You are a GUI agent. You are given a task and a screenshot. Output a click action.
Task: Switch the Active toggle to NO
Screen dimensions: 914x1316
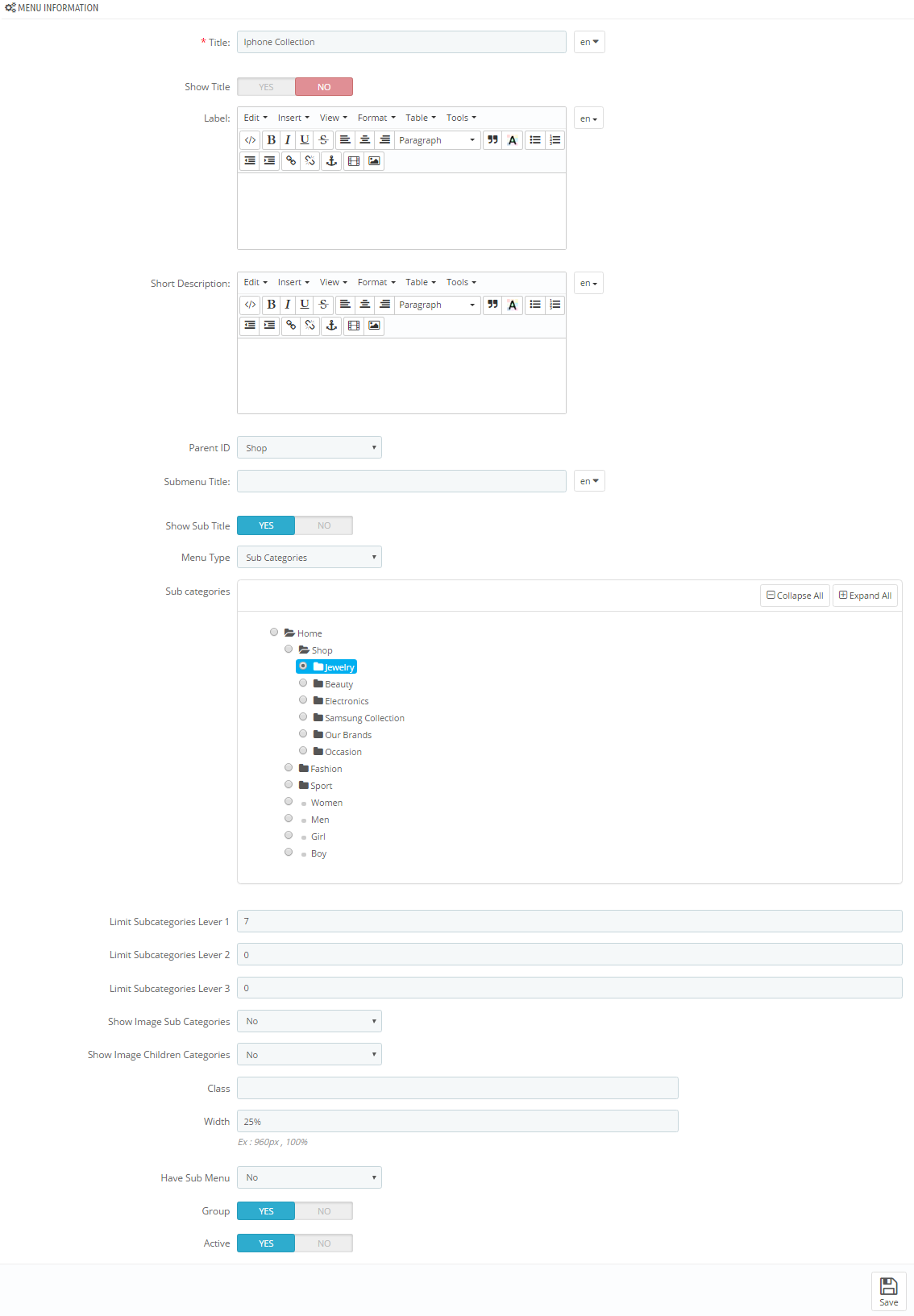[x=324, y=1243]
